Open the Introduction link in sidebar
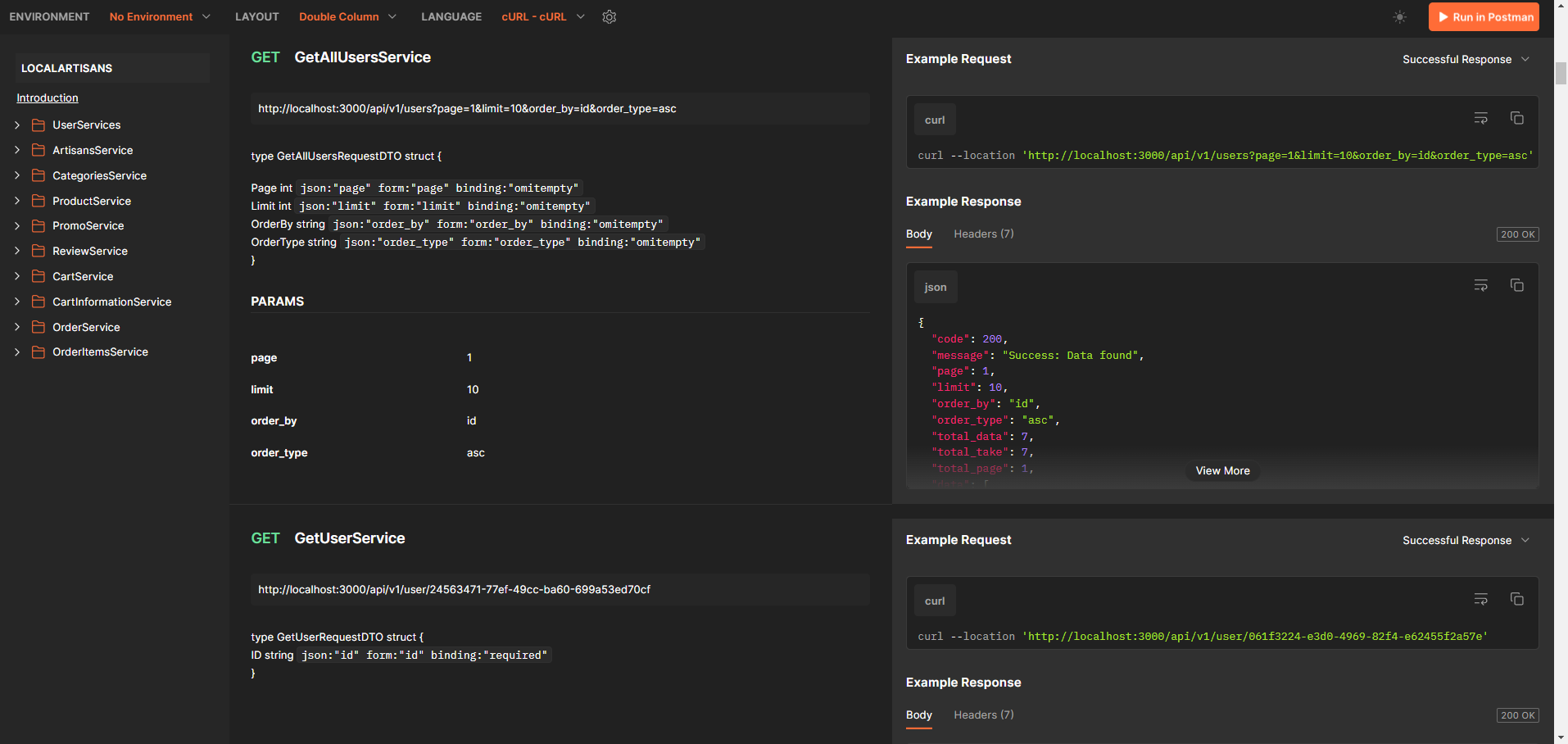The width and height of the screenshot is (1568, 744). coord(48,98)
